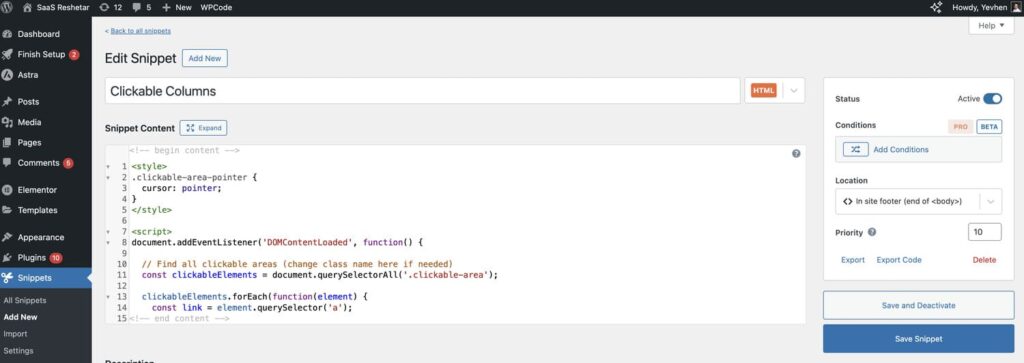Screen dimensions: 1024x363
Task: Open the Add New submenu item
Action: click(20, 317)
